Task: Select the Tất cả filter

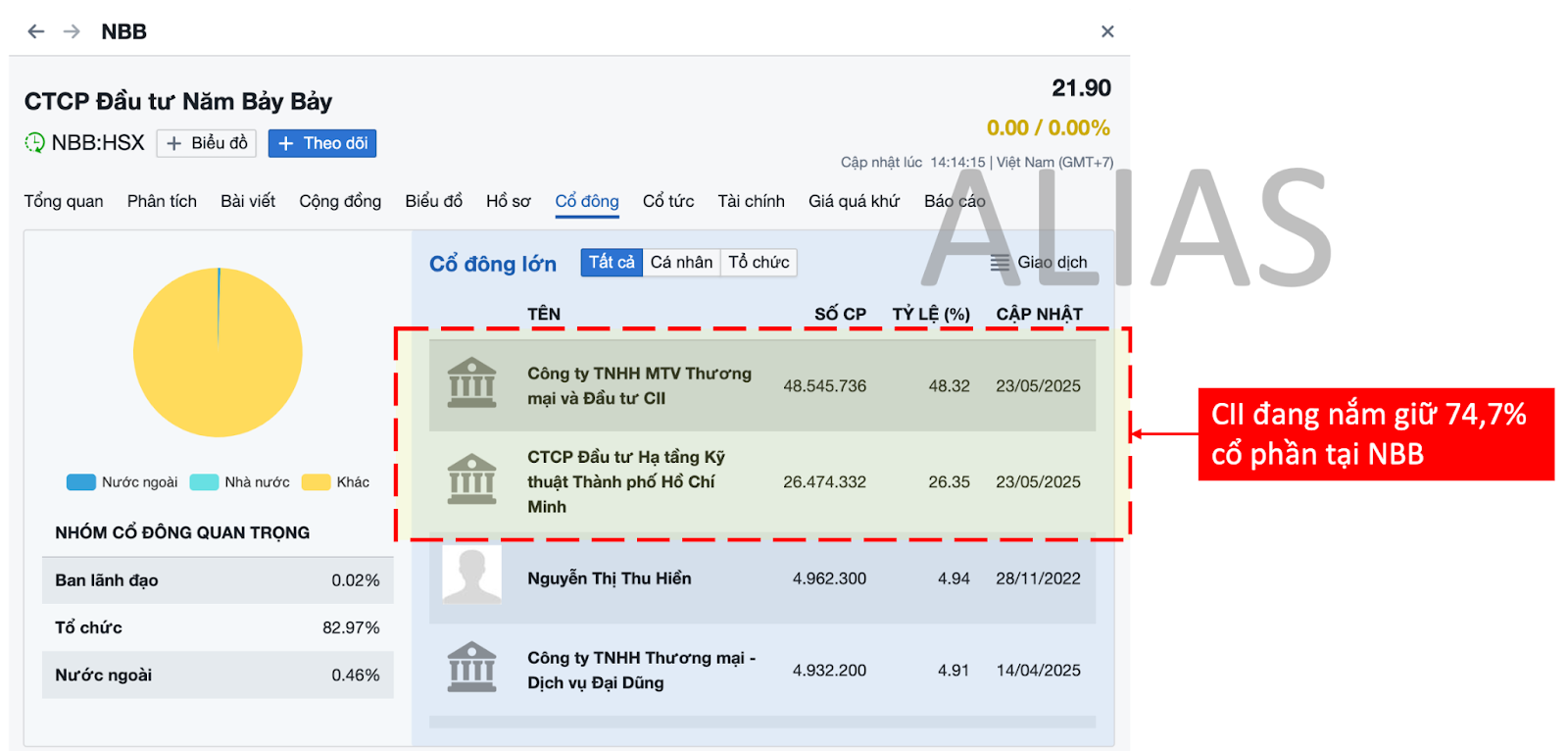Action: tap(612, 263)
